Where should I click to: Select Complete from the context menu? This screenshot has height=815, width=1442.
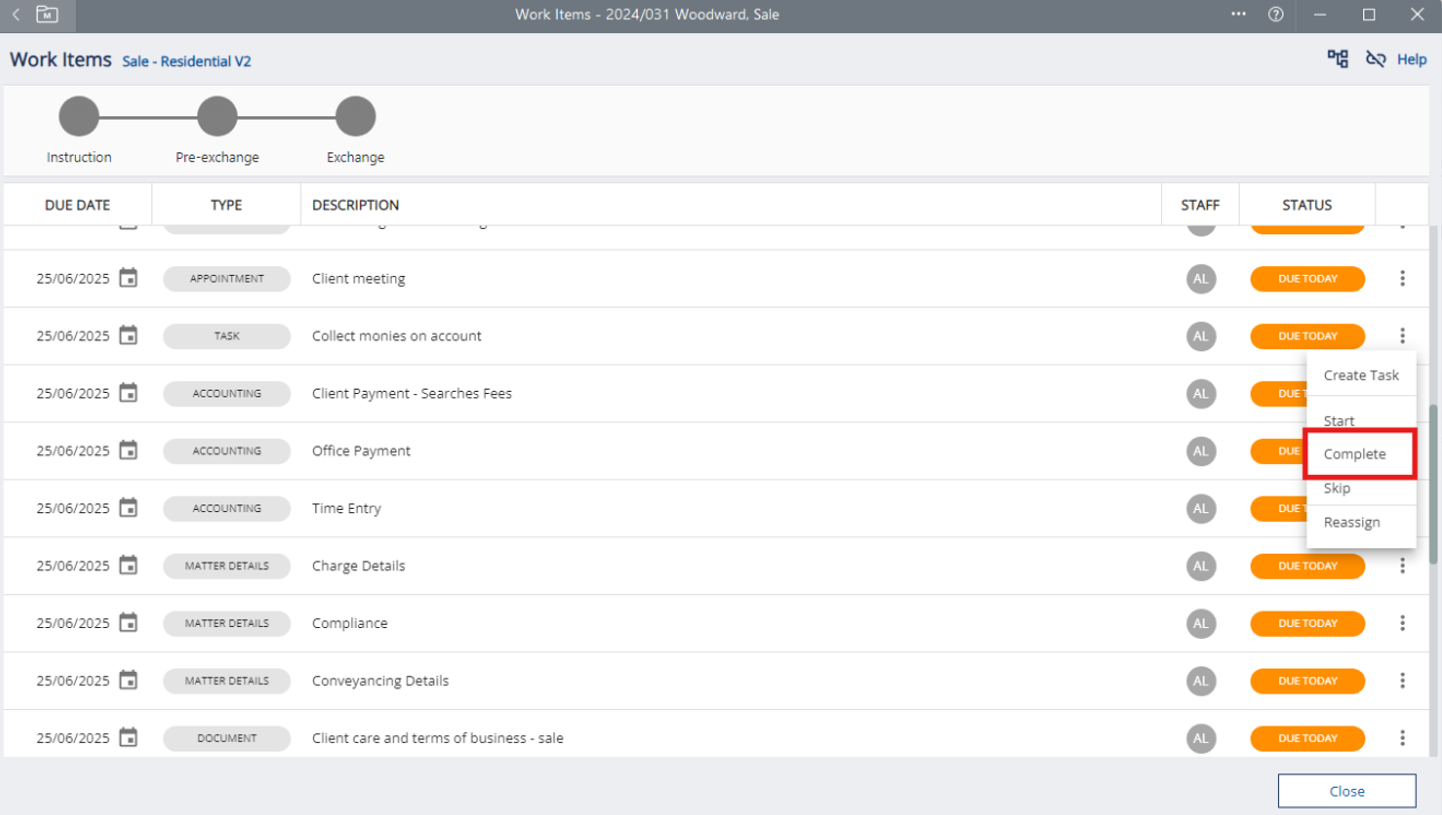(x=1354, y=454)
